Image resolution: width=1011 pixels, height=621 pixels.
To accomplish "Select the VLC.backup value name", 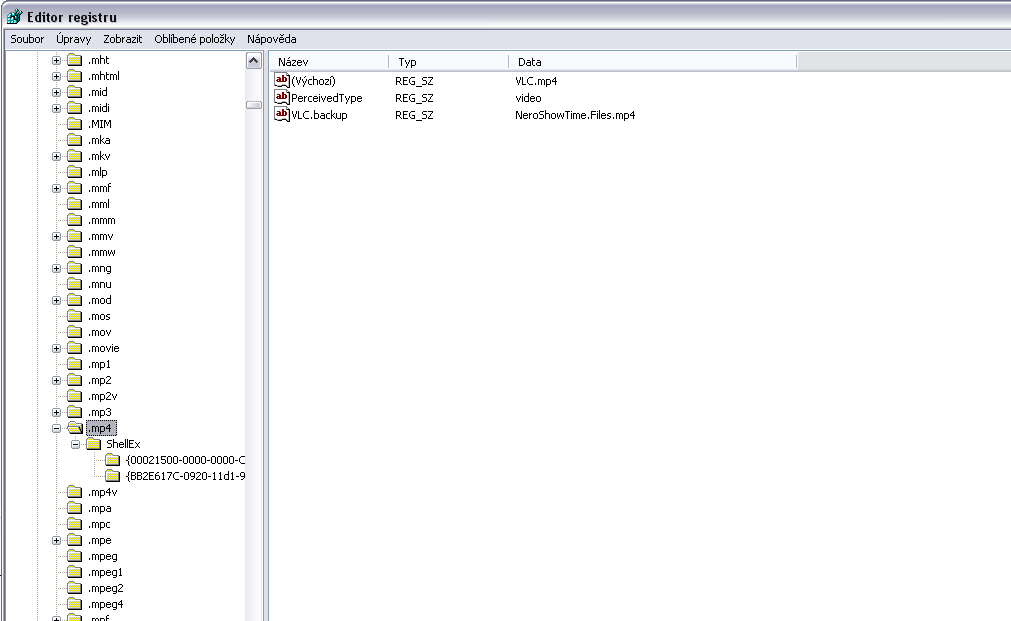I will [319, 115].
